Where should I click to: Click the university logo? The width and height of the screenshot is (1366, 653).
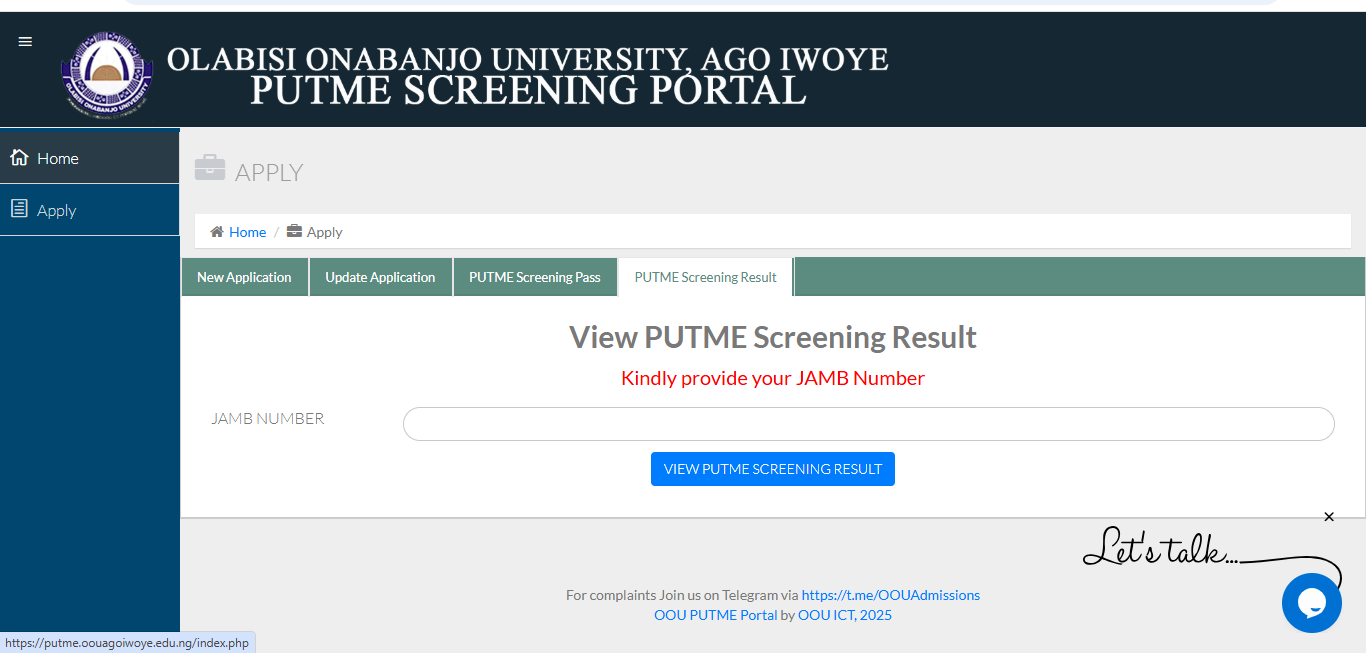coord(106,74)
